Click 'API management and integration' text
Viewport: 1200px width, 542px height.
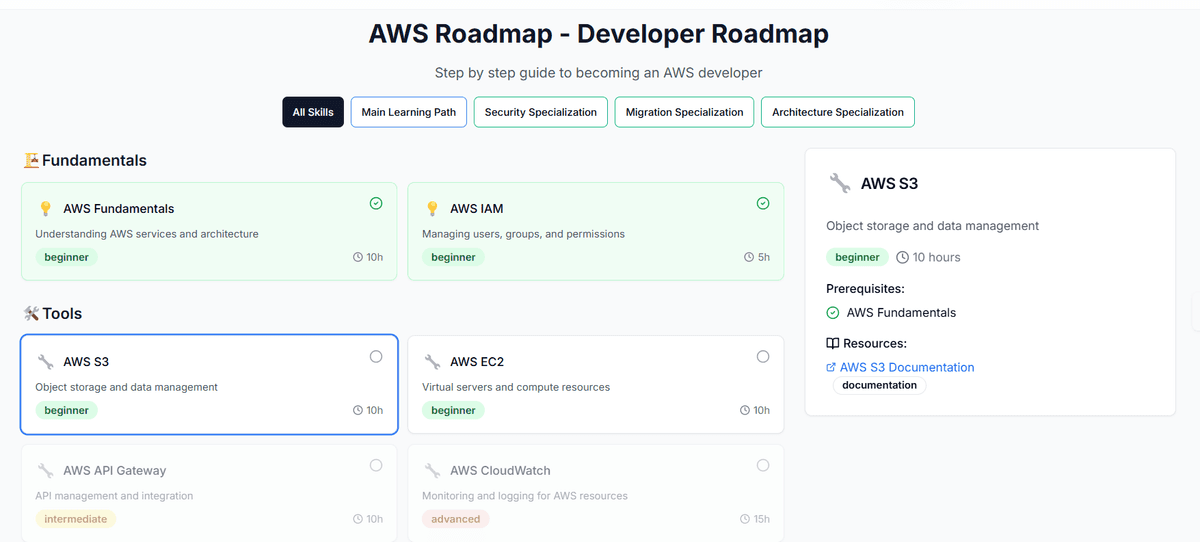click(114, 496)
